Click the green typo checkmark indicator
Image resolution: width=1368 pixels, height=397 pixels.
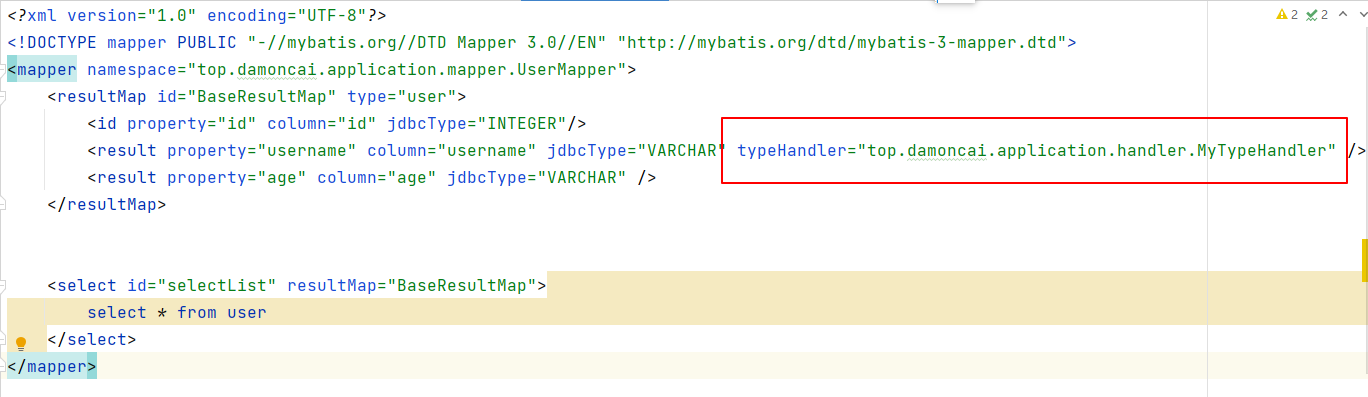pos(1312,15)
